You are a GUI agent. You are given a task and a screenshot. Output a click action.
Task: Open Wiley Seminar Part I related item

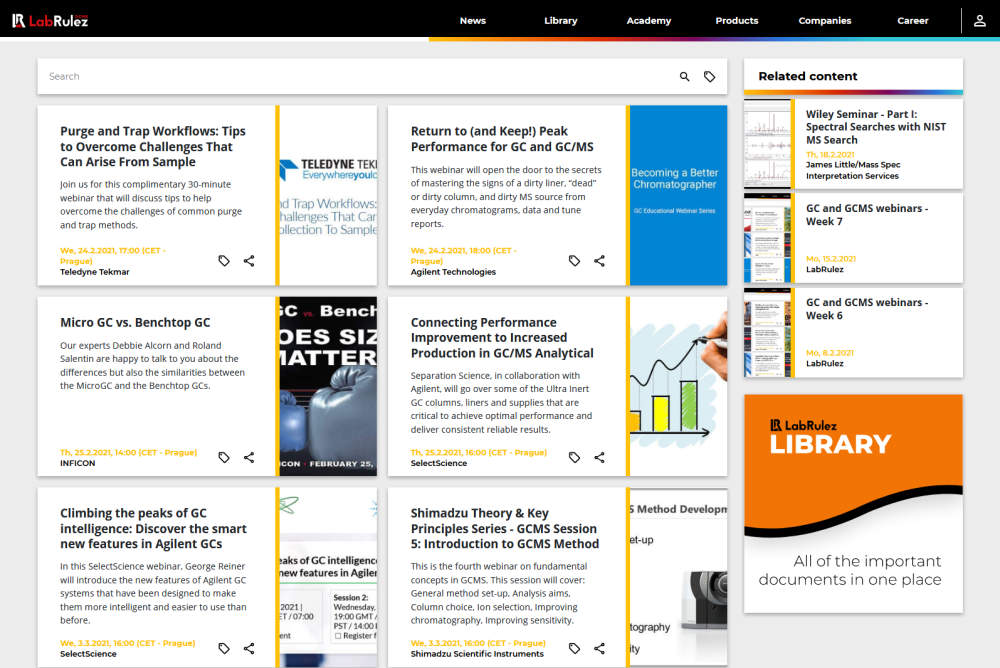tap(876, 127)
